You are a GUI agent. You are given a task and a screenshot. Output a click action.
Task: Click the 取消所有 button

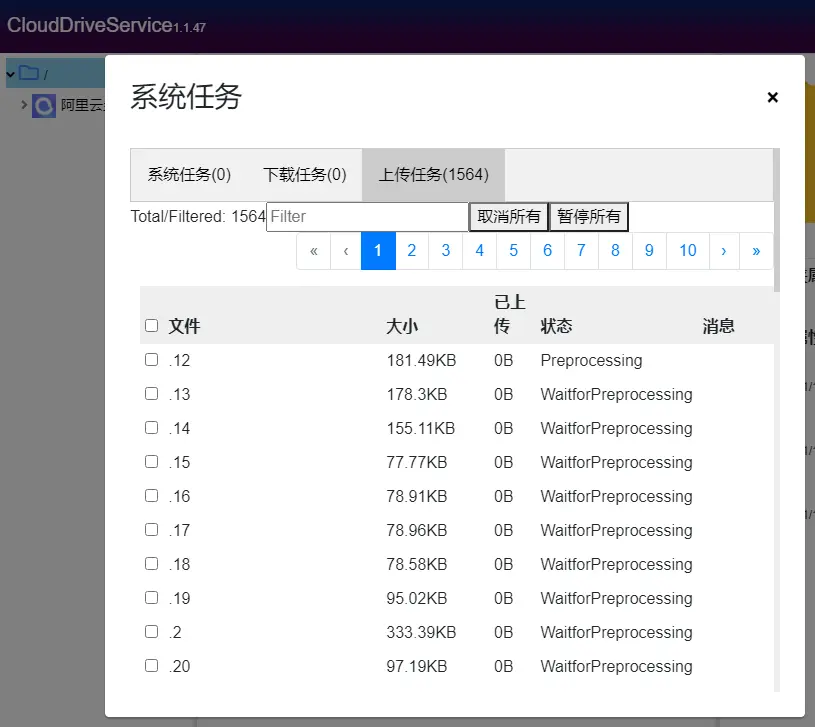pos(509,217)
